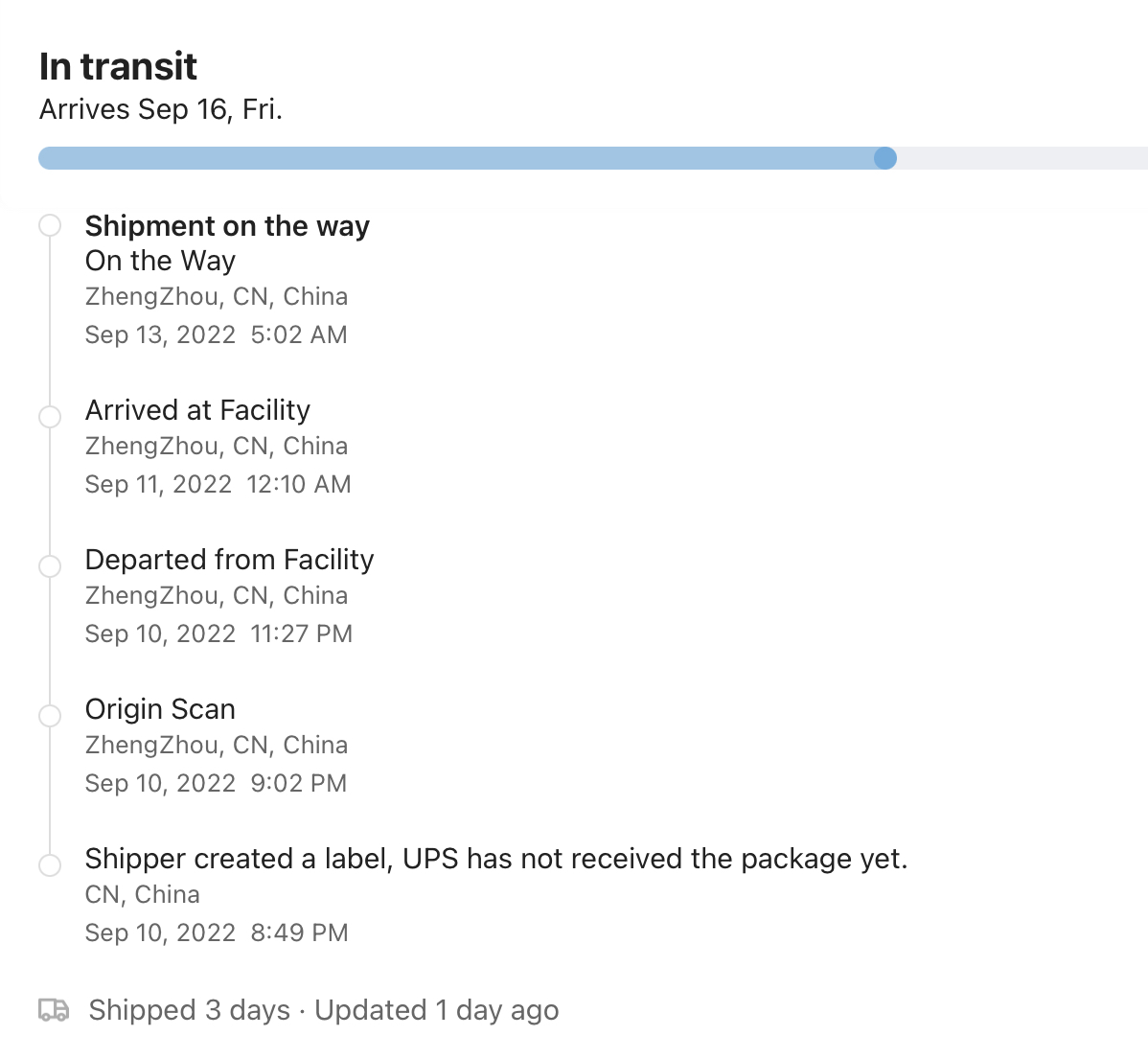This screenshot has width=1148, height=1059.
Task: Click the Arrived at Facility entry title
Action: pyautogui.click(x=197, y=410)
